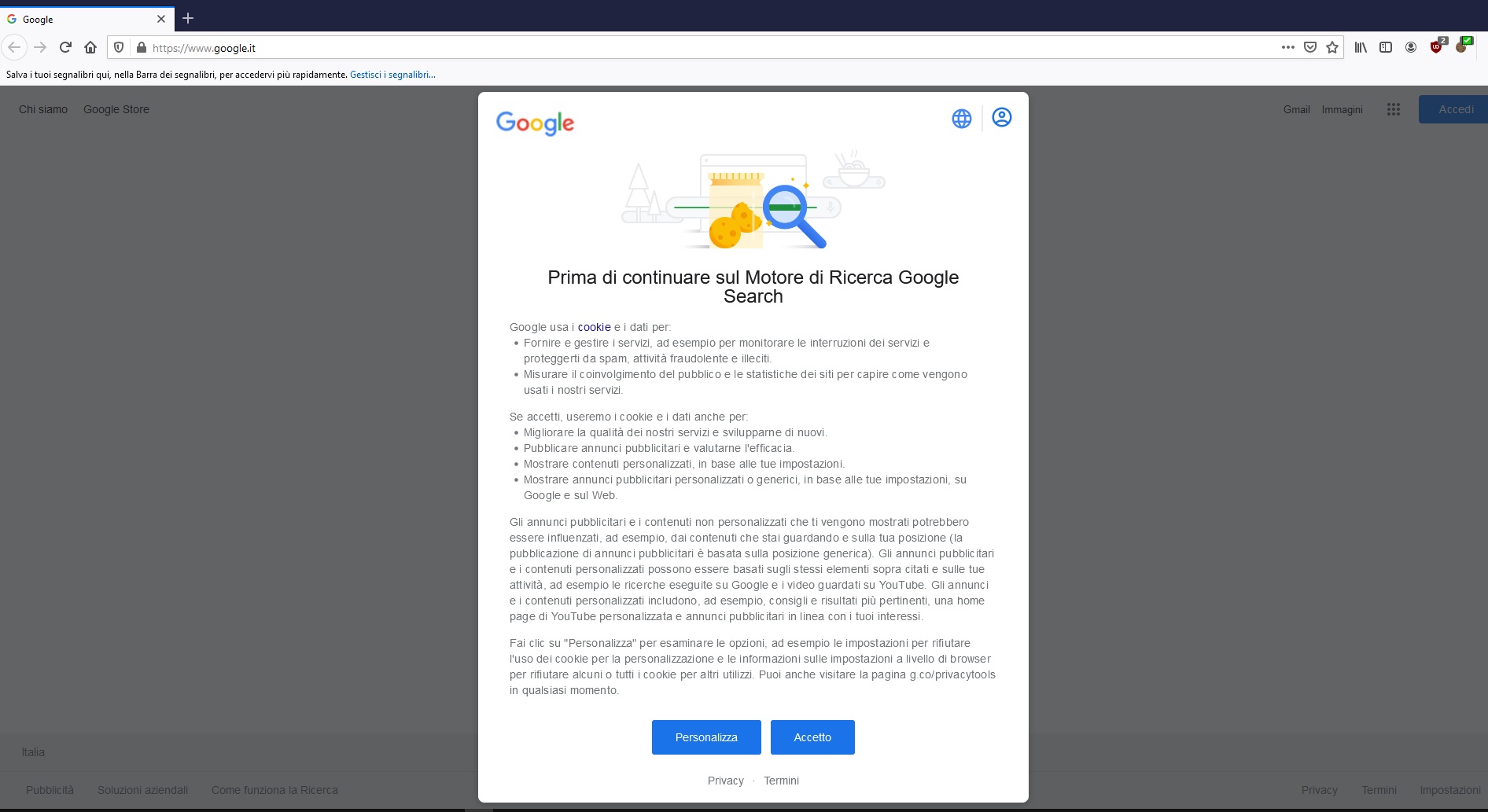Click the uBlock Origin extension icon

tap(1438, 46)
